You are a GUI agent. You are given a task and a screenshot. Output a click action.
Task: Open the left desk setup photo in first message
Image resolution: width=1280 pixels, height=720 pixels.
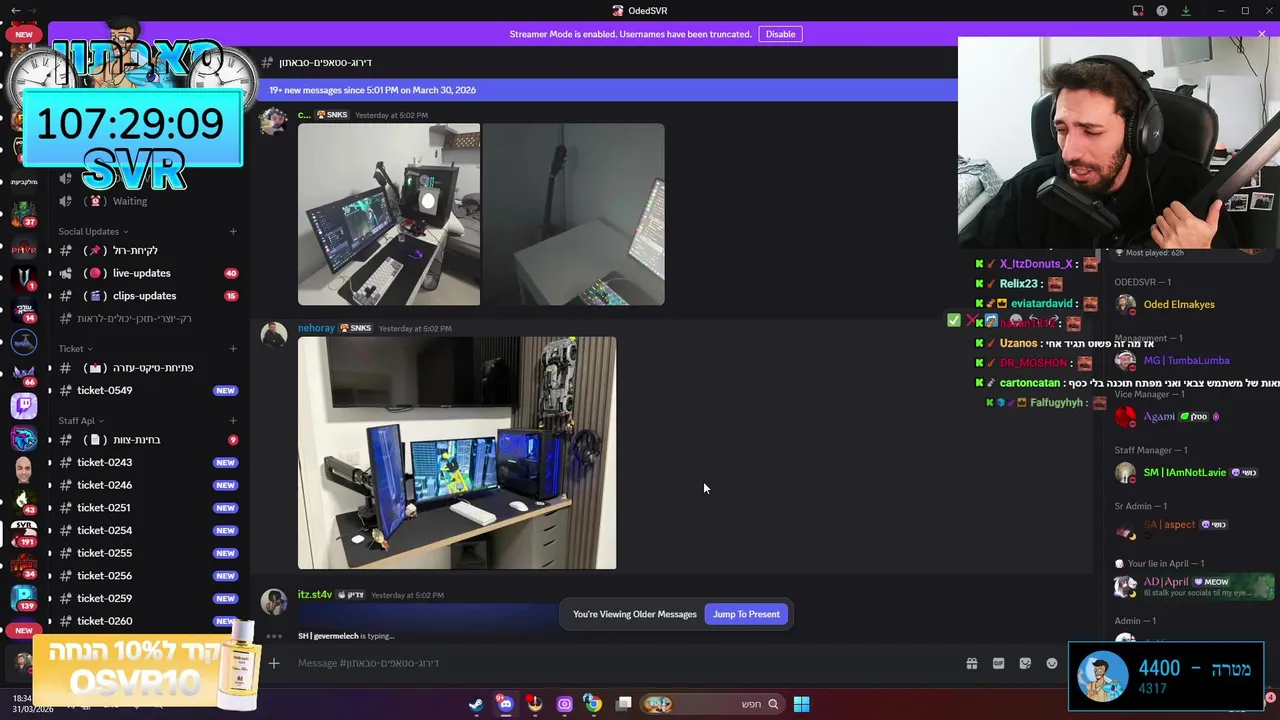coord(389,214)
